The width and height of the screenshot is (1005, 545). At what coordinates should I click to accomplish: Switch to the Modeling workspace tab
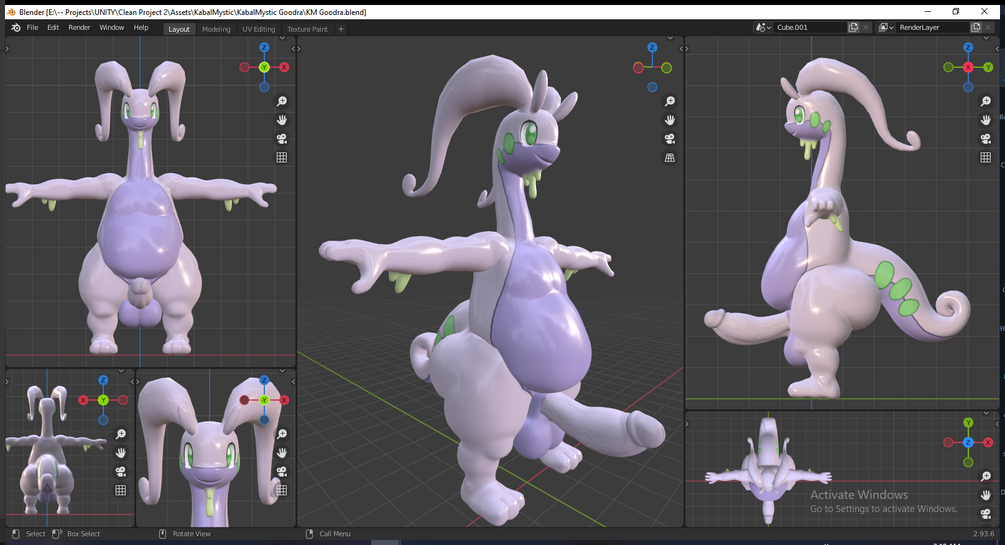216,29
